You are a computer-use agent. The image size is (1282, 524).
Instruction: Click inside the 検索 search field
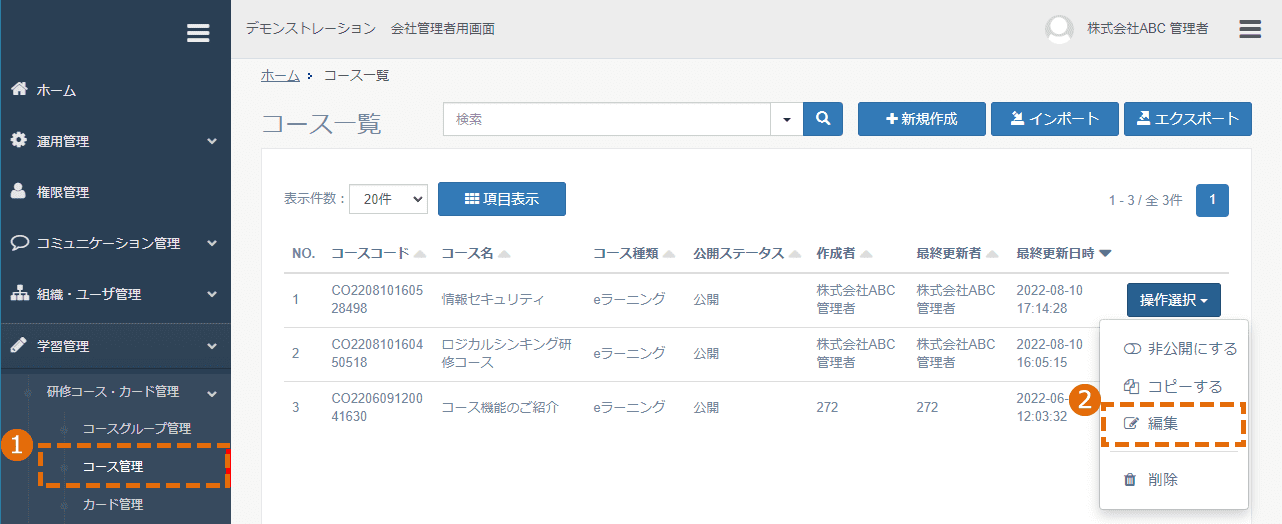[607, 119]
